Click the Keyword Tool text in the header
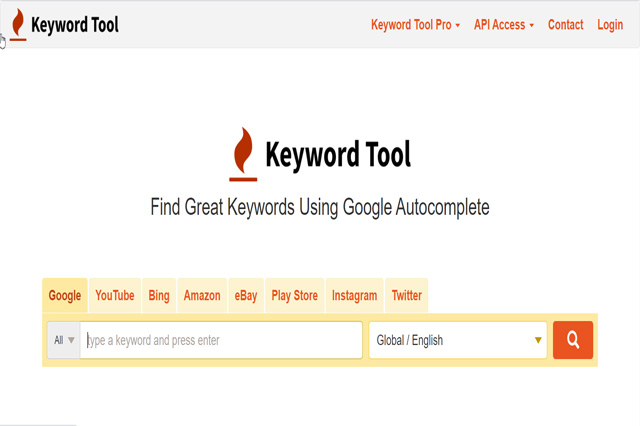Screen dimensions: 640x426 75,24
